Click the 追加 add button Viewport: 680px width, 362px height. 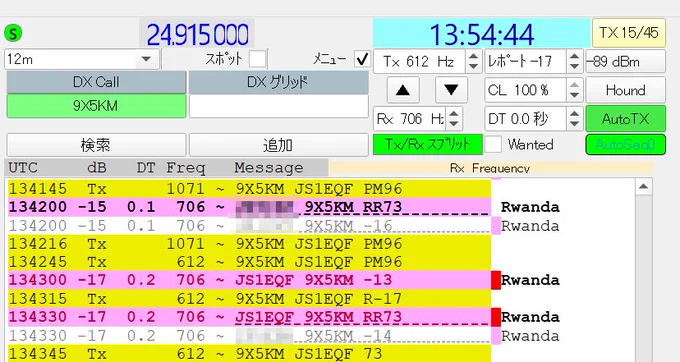[278, 144]
